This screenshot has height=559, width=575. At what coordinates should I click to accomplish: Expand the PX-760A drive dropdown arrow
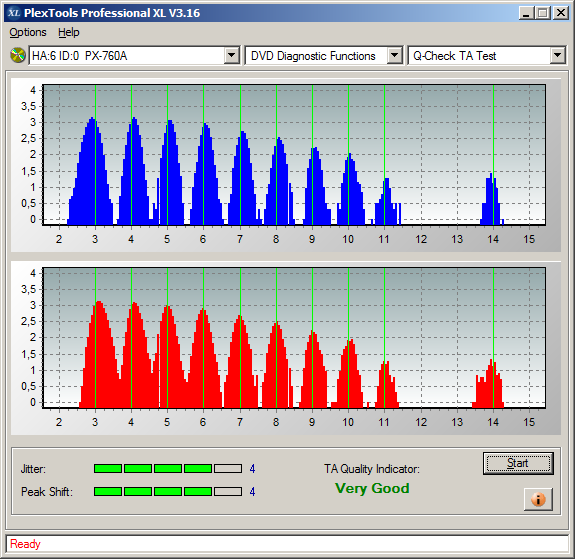click(x=231, y=56)
